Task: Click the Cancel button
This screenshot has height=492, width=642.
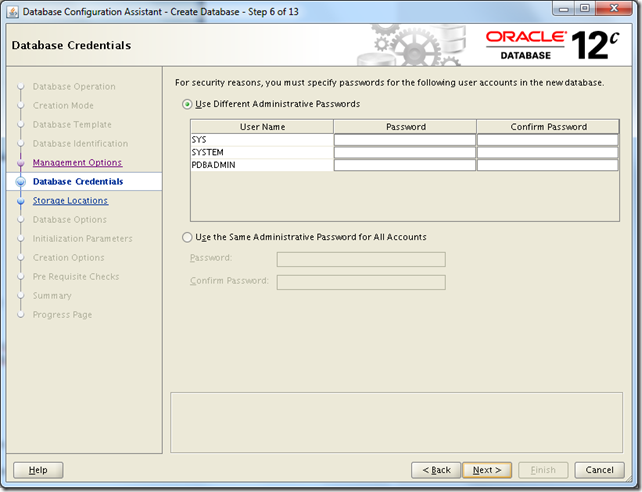Action: pos(599,470)
